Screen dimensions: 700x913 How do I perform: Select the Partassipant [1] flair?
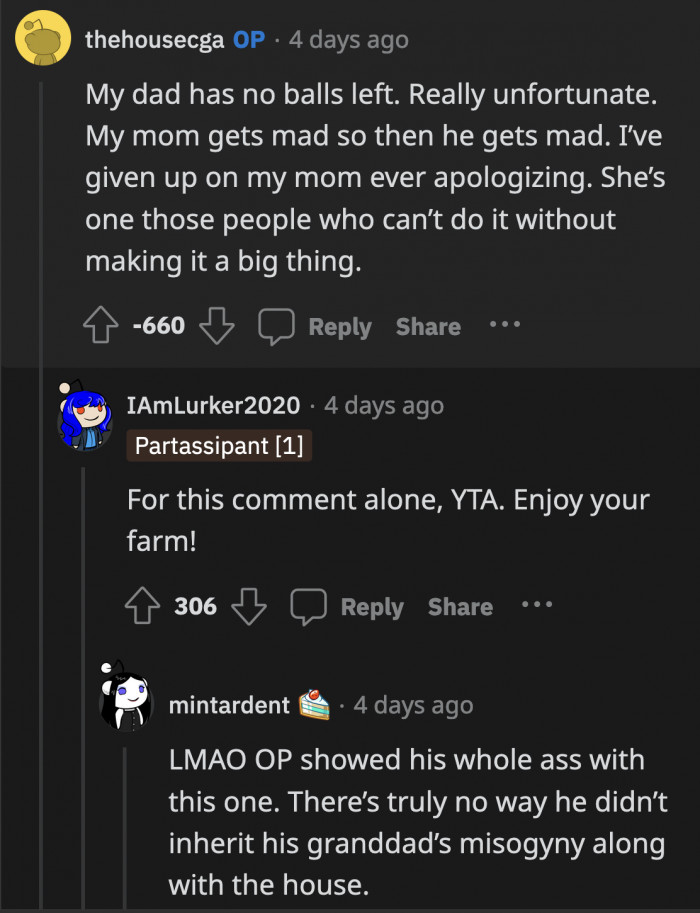(218, 445)
